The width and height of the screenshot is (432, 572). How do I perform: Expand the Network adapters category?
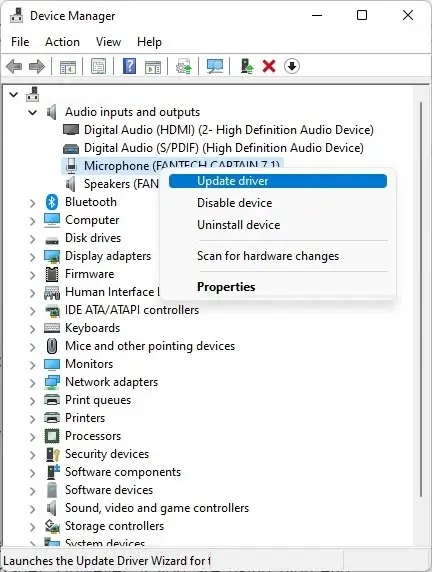[x=32, y=383]
